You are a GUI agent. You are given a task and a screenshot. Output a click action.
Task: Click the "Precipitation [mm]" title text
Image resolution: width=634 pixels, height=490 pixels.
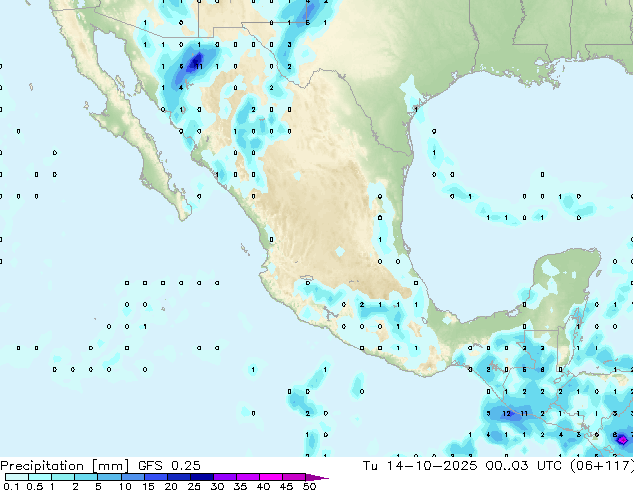65,466
